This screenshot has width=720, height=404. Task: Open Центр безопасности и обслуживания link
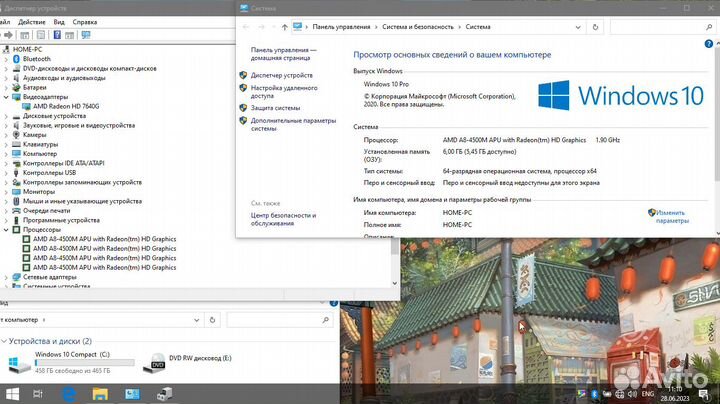pos(283,219)
